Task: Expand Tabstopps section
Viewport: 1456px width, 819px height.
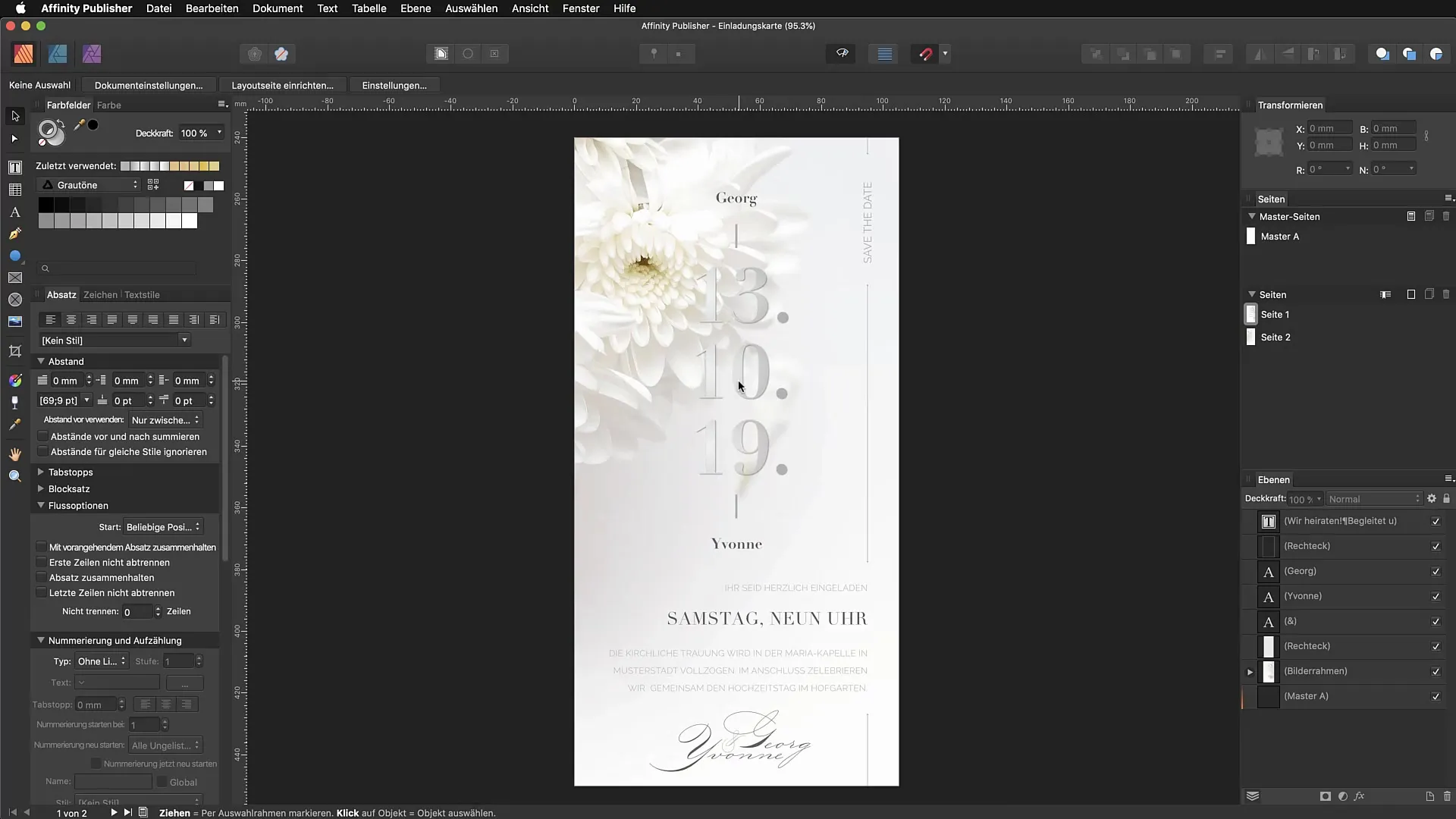Action: click(41, 472)
